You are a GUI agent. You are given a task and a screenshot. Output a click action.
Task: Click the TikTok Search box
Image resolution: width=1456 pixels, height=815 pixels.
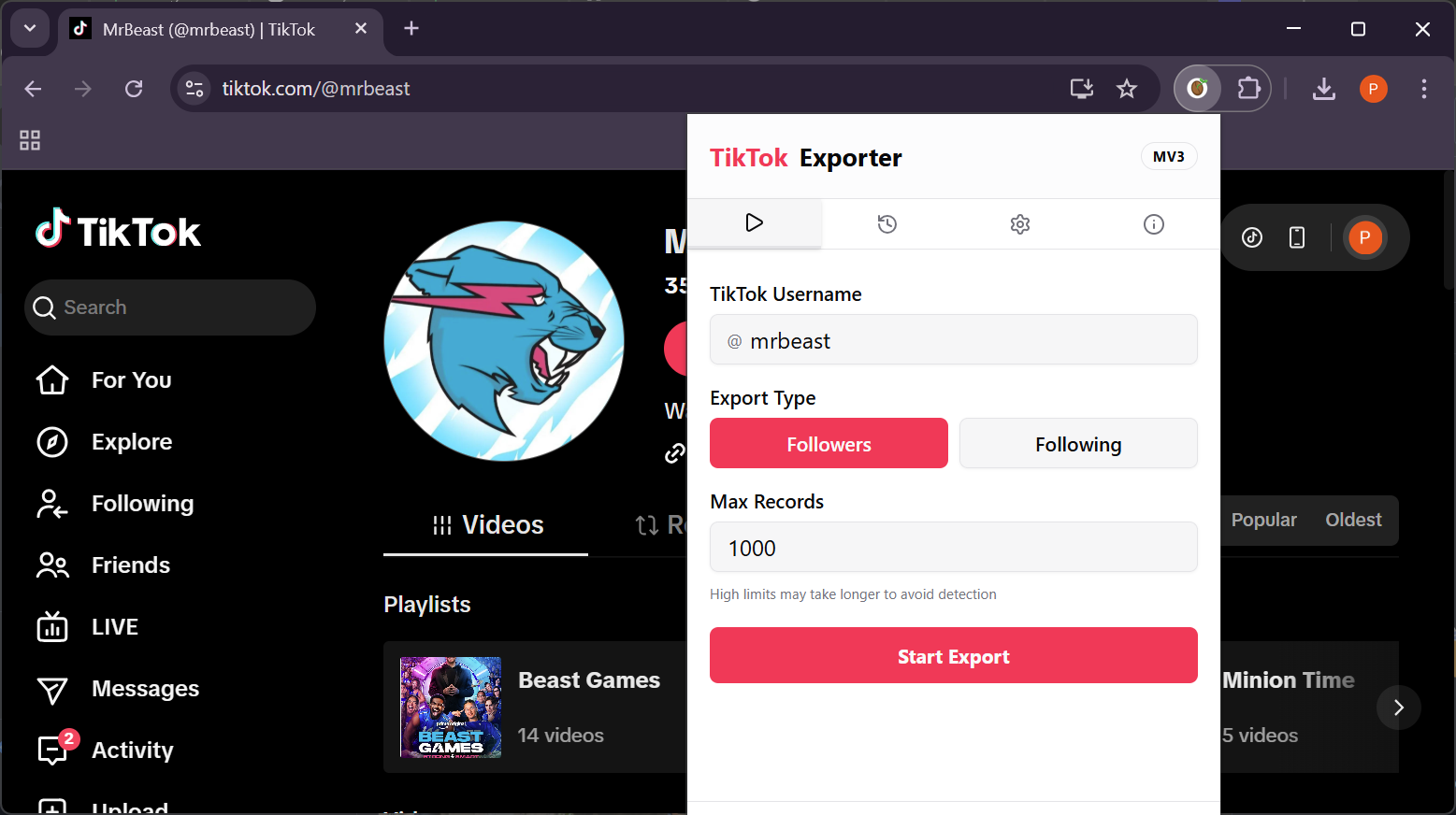[x=170, y=307]
